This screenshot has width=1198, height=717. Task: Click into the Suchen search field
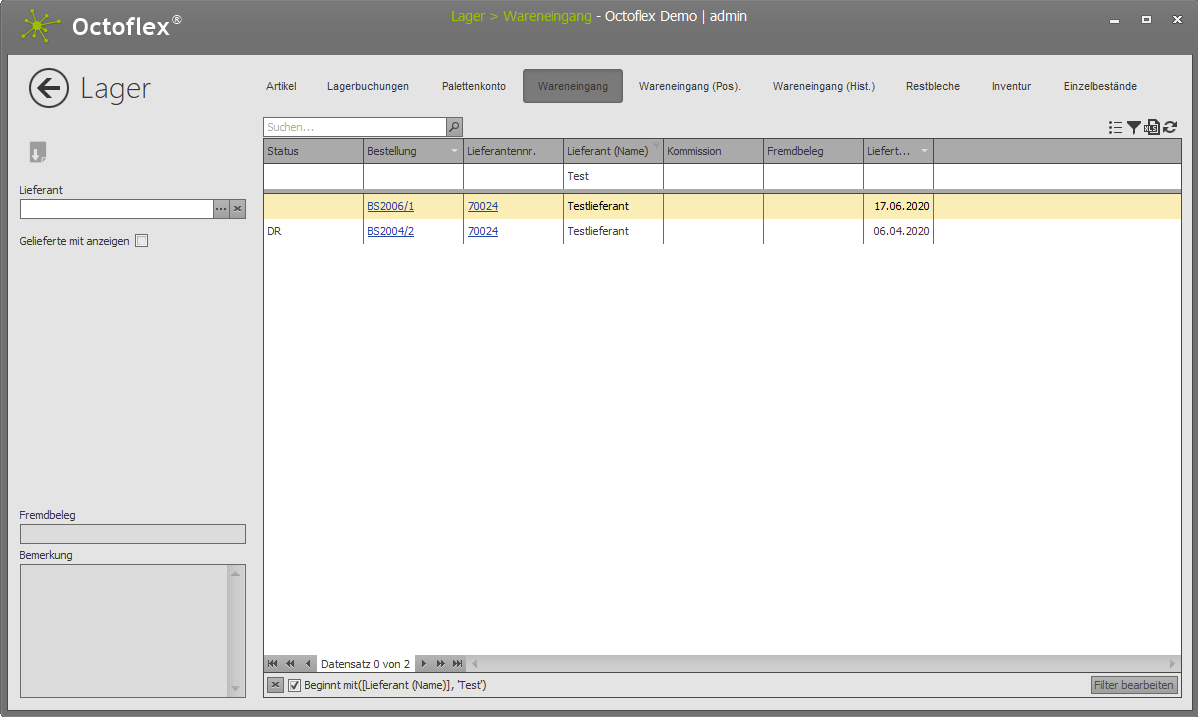pos(354,127)
